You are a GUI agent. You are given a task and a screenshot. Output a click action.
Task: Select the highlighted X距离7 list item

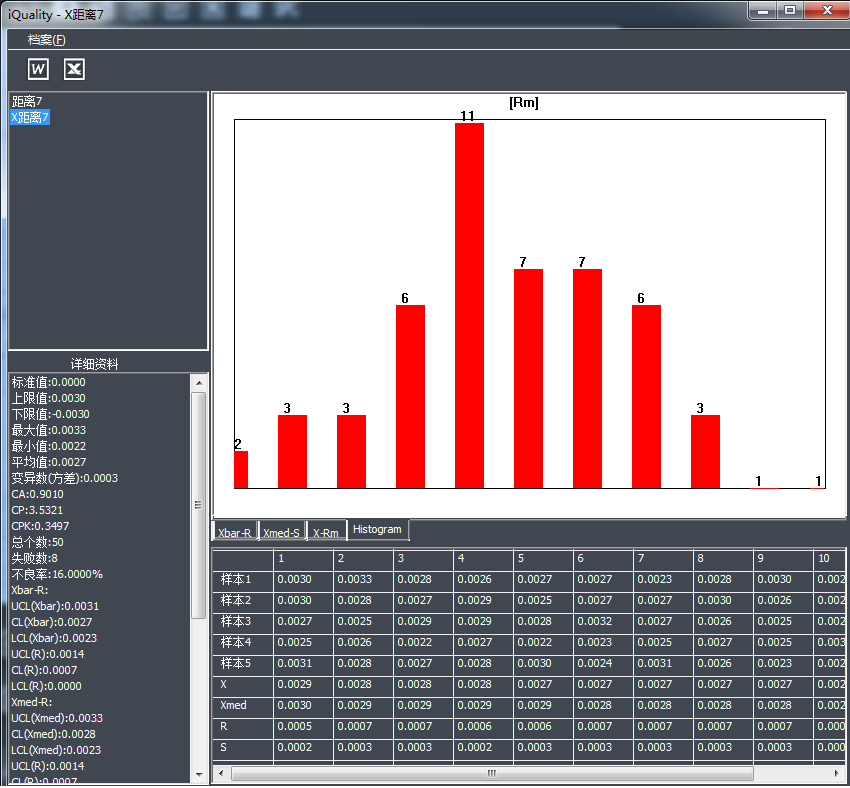click(x=30, y=118)
